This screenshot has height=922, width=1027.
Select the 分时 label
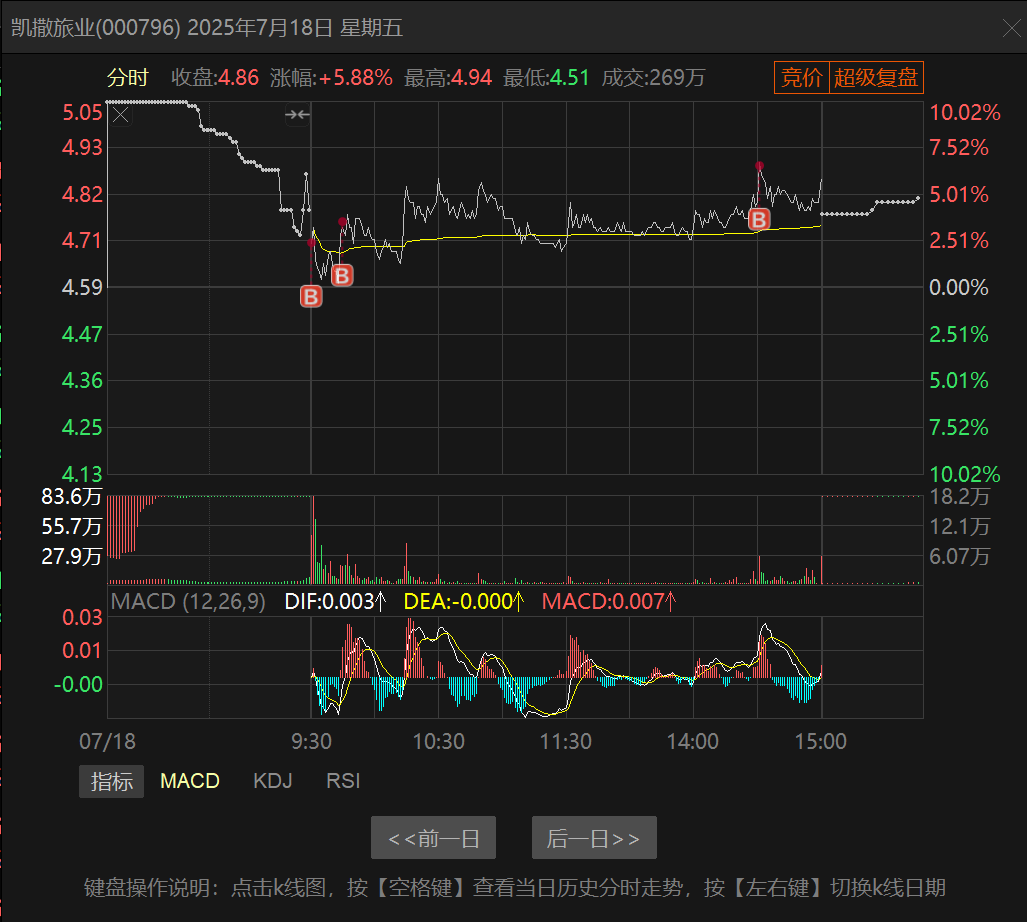pyautogui.click(x=128, y=78)
